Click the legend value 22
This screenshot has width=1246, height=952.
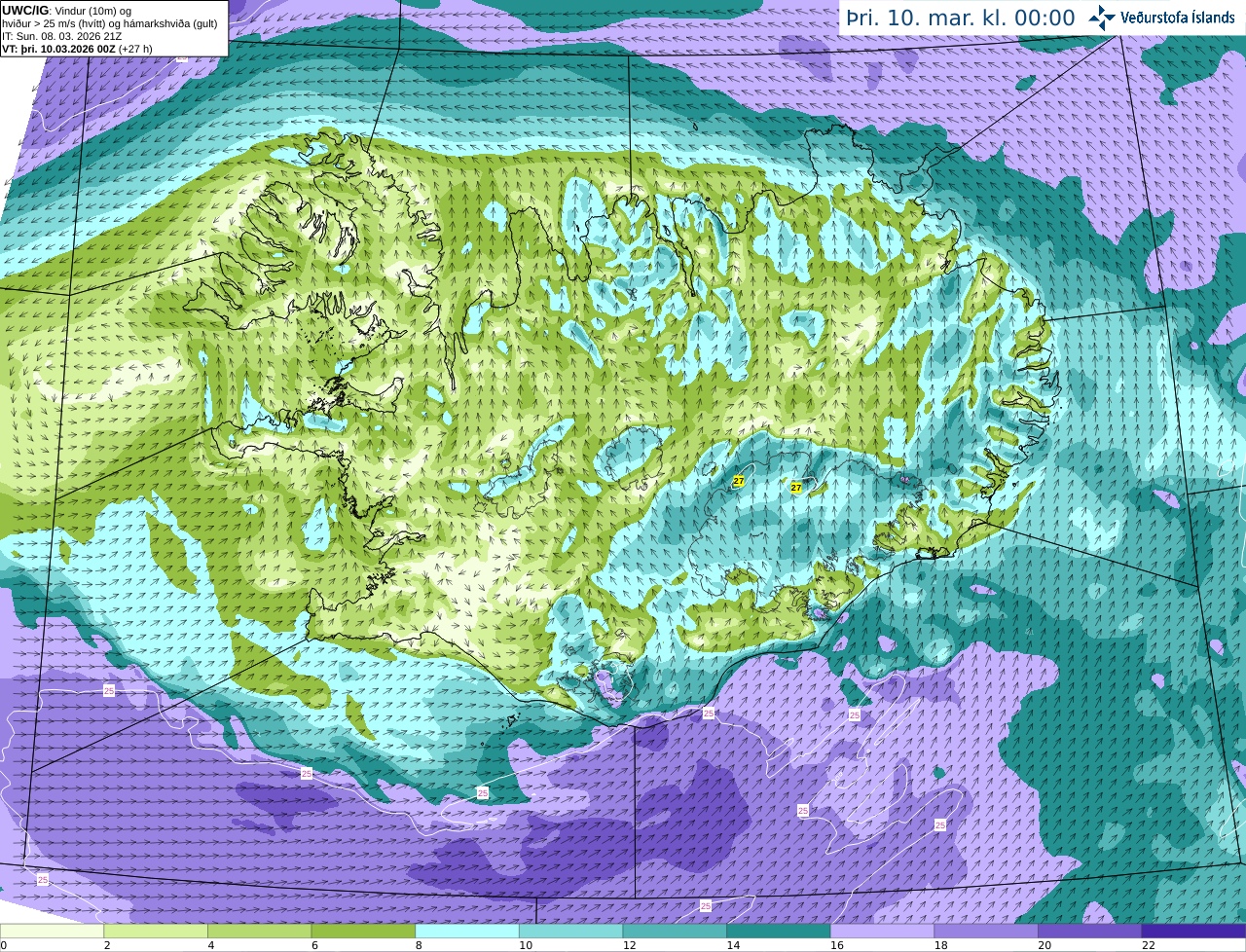click(1149, 945)
